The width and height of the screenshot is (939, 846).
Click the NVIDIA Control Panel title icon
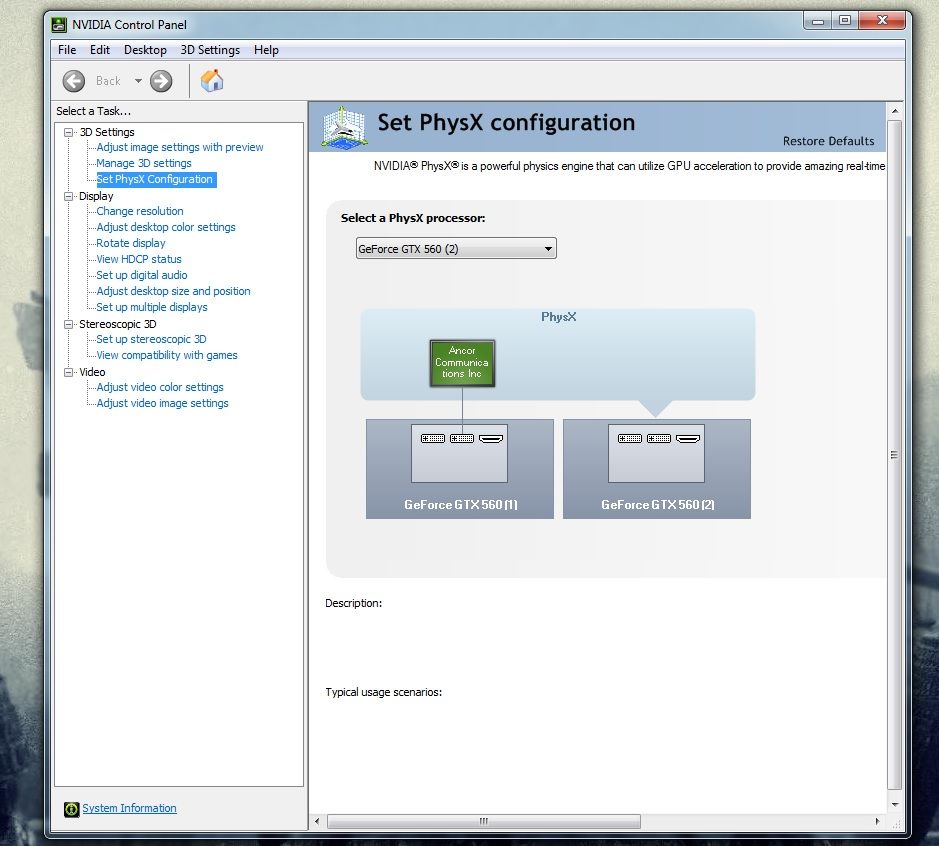coord(60,24)
